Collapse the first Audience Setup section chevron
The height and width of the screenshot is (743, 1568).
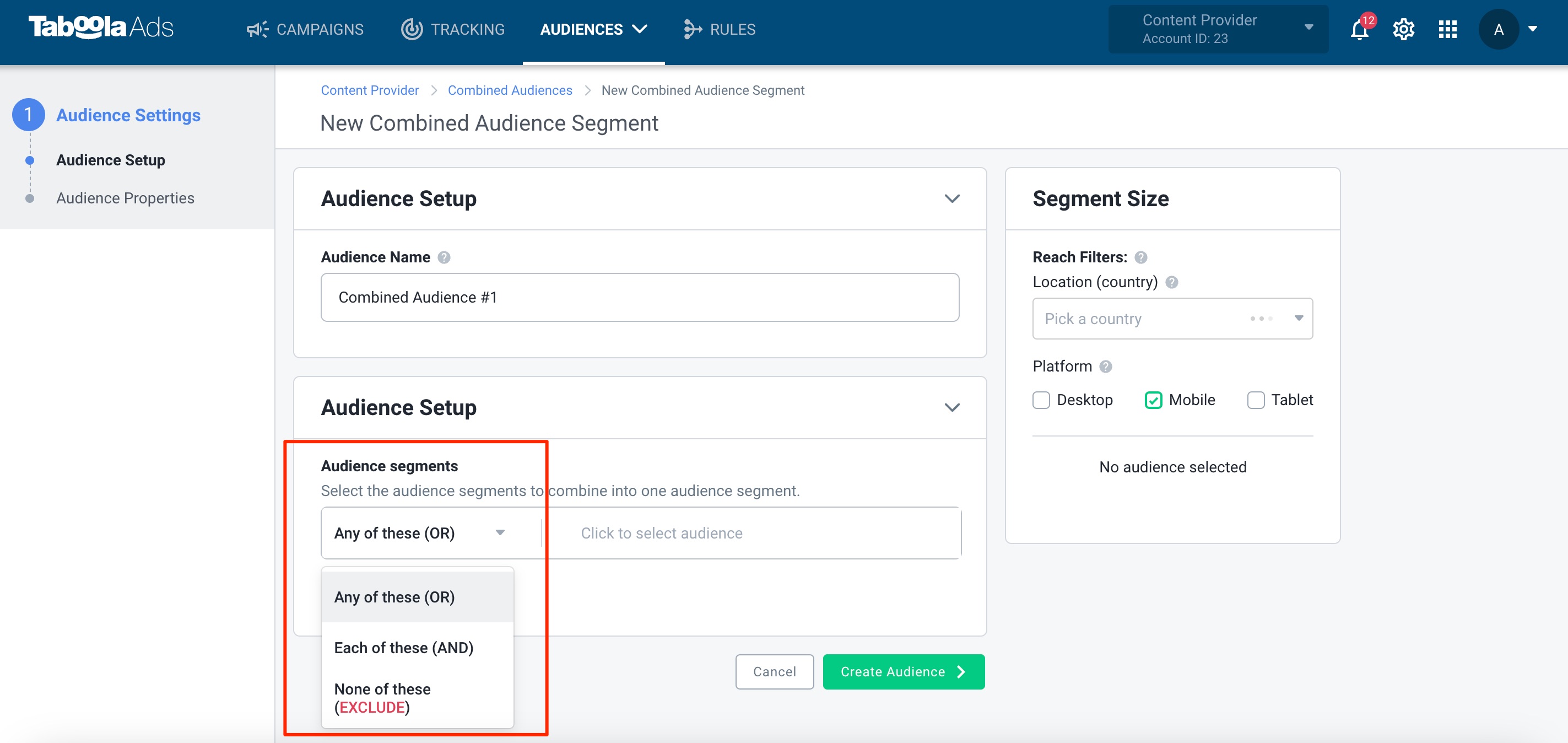point(952,198)
